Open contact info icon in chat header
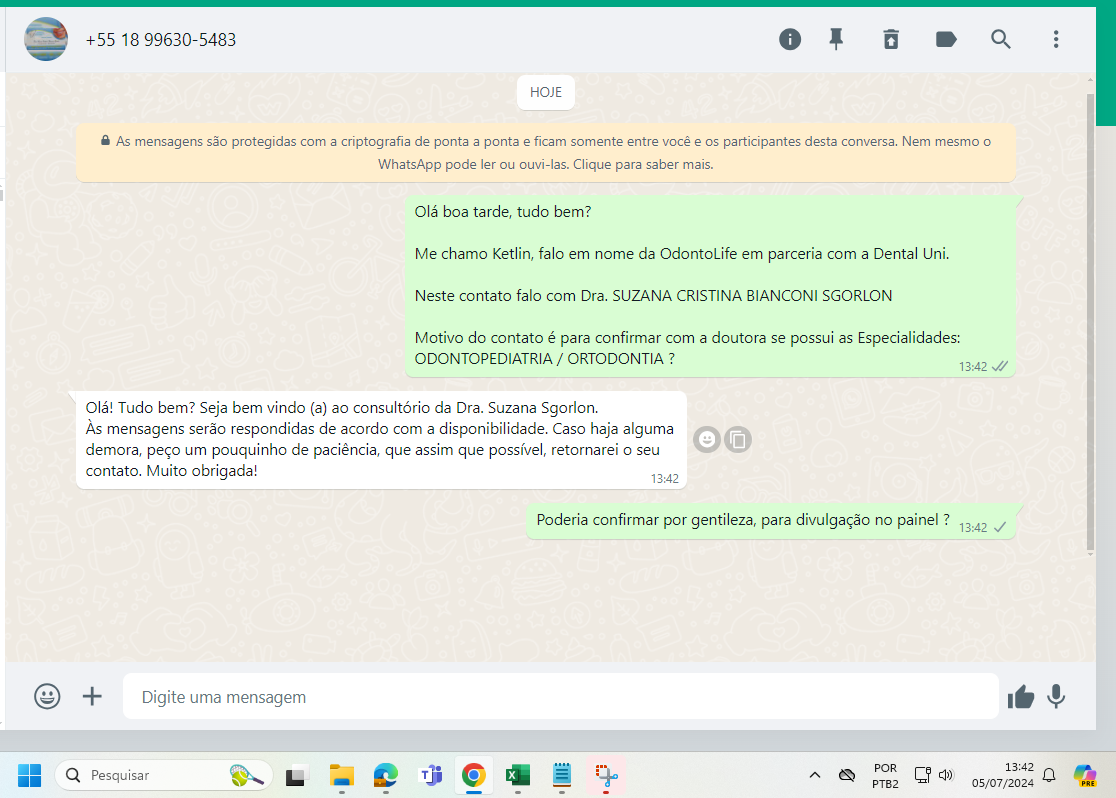This screenshot has width=1116, height=798. tap(789, 39)
